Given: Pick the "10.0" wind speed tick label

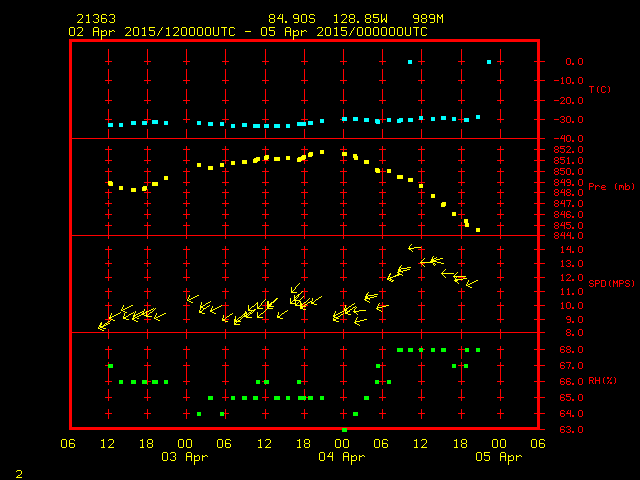Looking at the screenshot, I should coord(571,306).
